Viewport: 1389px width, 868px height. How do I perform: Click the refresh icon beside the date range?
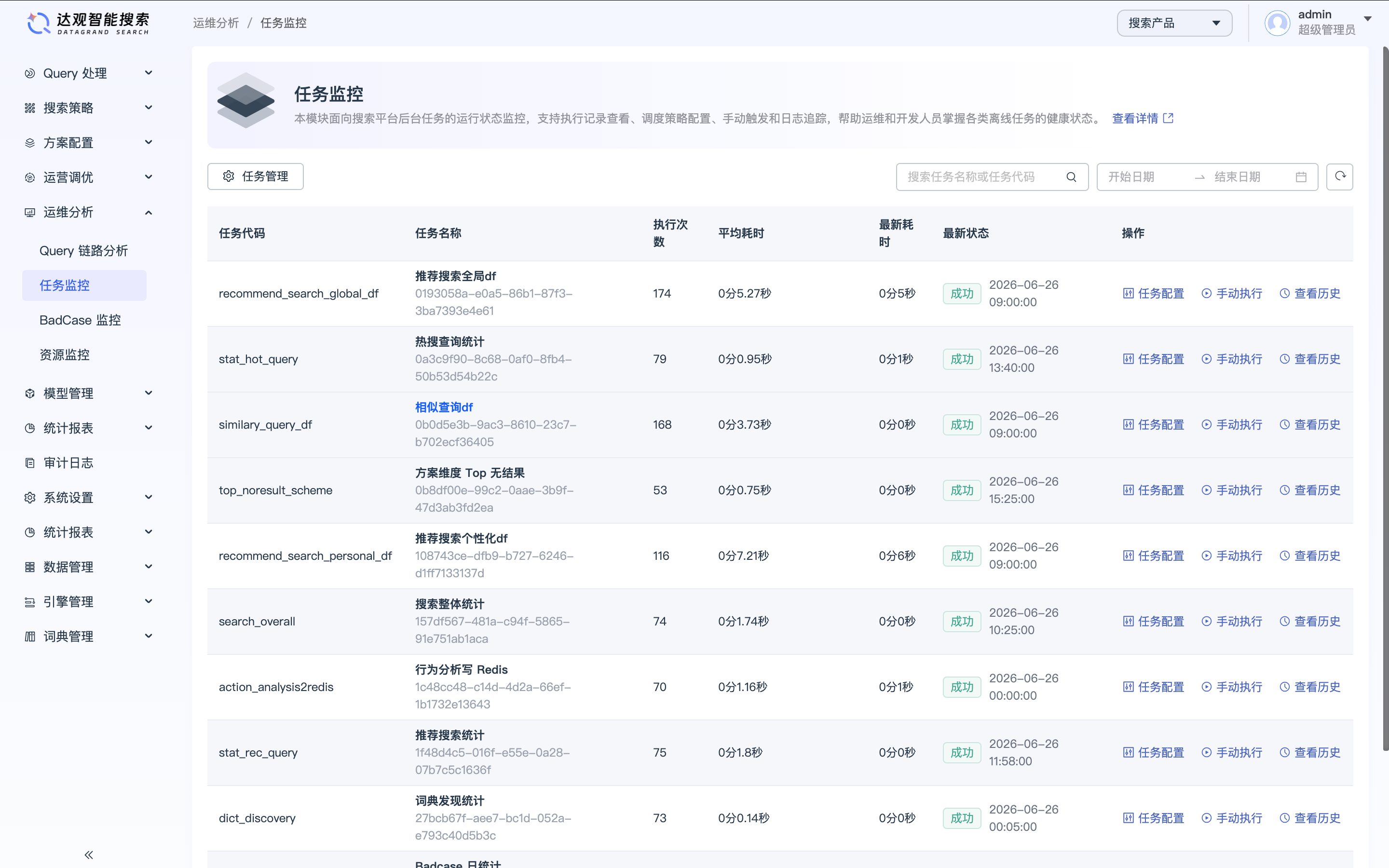pyautogui.click(x=1340, y=176)
